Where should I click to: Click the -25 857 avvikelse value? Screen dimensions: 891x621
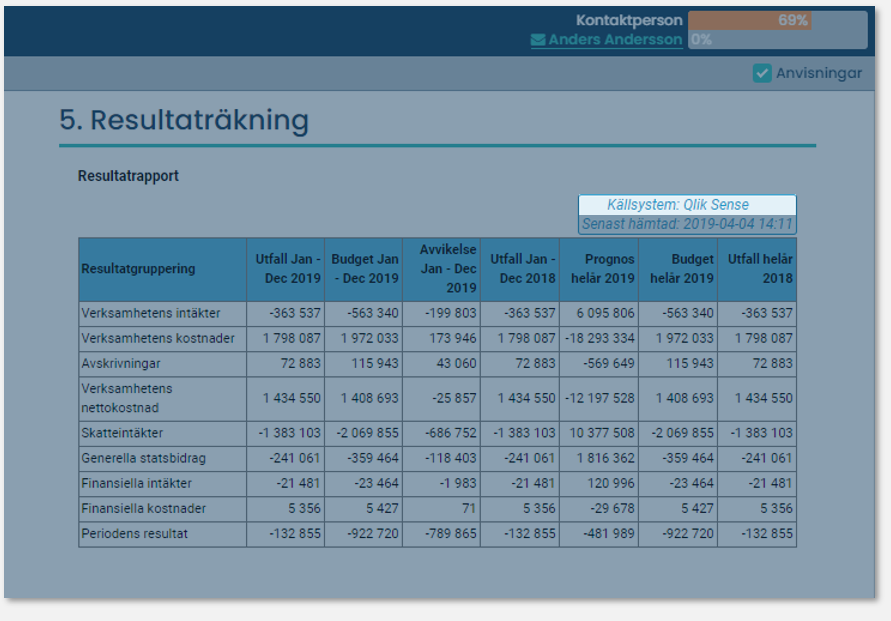pos(454,398)
